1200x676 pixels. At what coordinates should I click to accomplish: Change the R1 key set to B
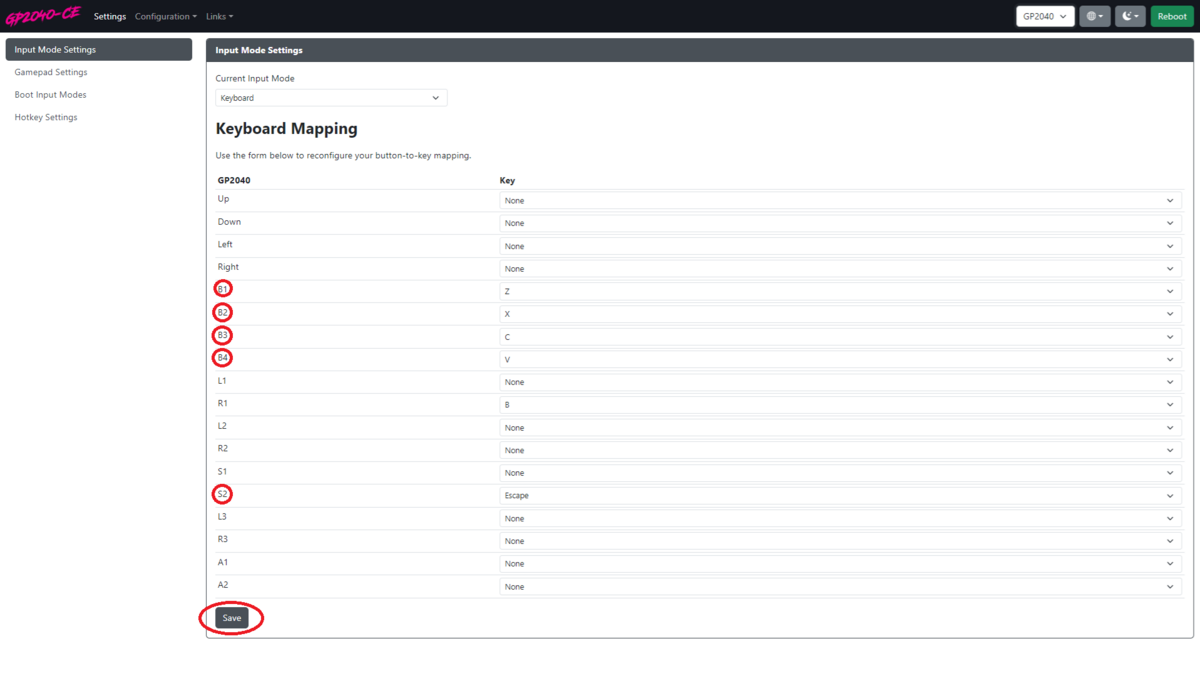(840, 405)
